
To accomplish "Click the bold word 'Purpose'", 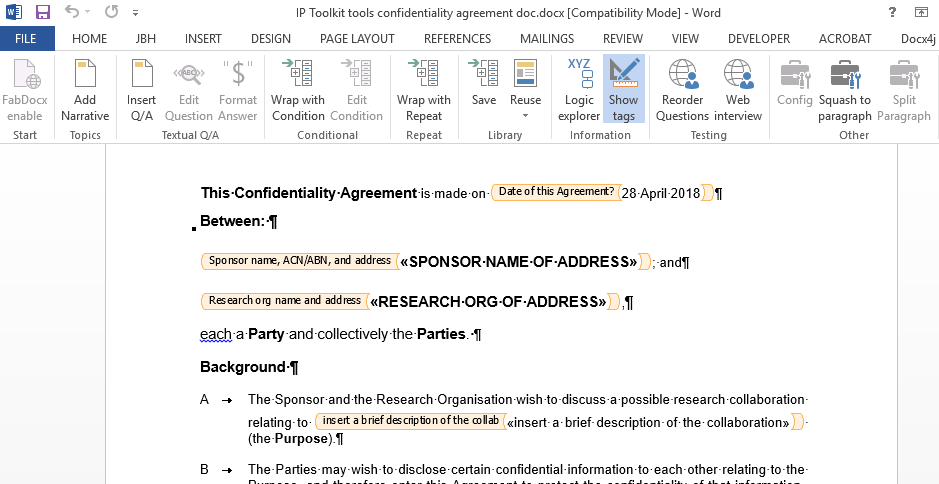I will click(302, 438).
